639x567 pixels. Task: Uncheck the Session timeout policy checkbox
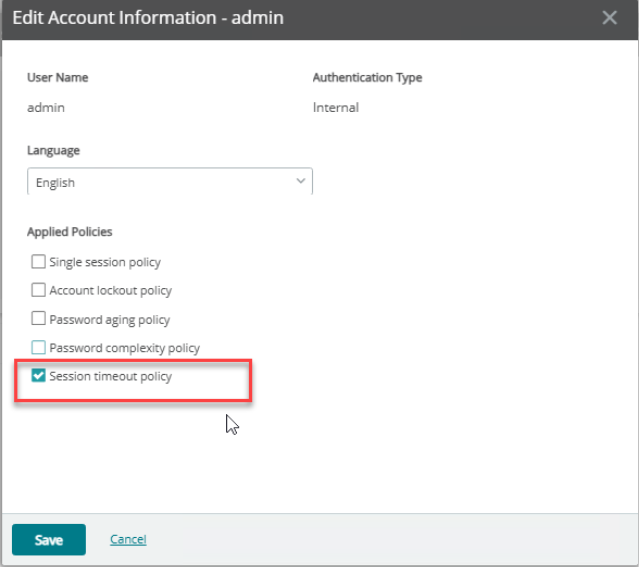[38, 375]
